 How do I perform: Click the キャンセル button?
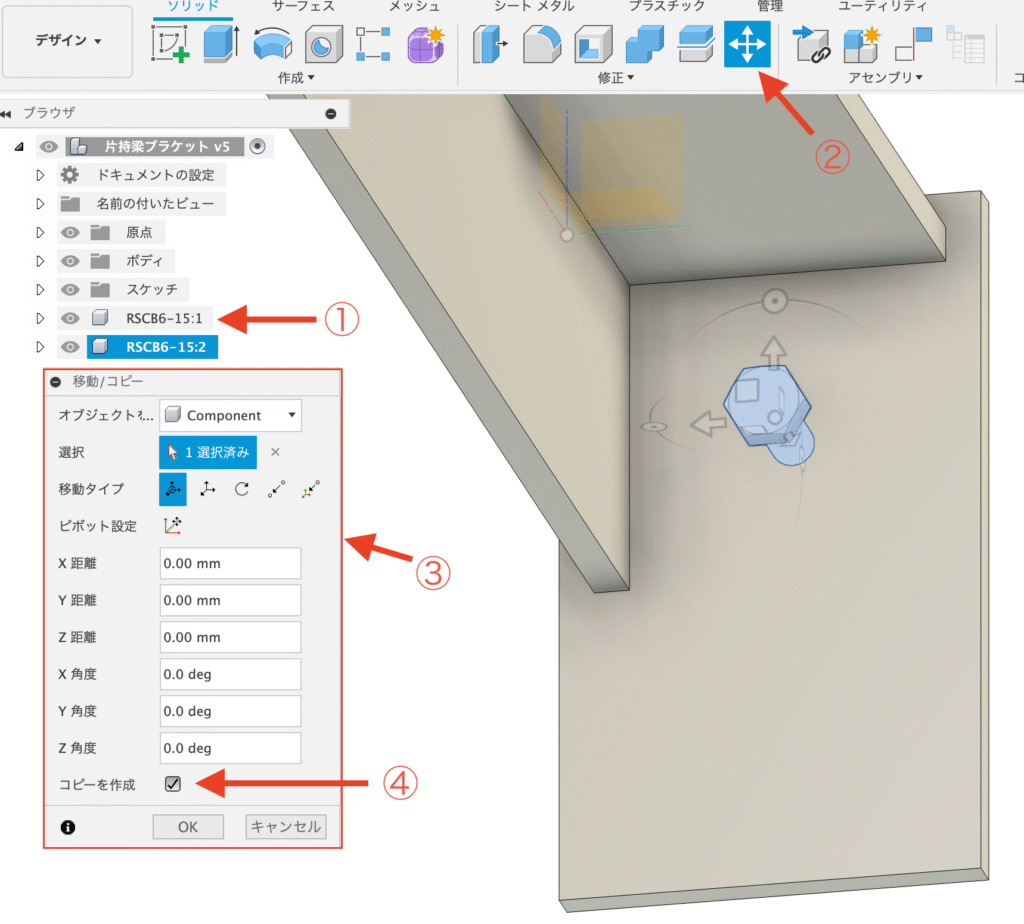pyautogui.click(x=286, y=827)
